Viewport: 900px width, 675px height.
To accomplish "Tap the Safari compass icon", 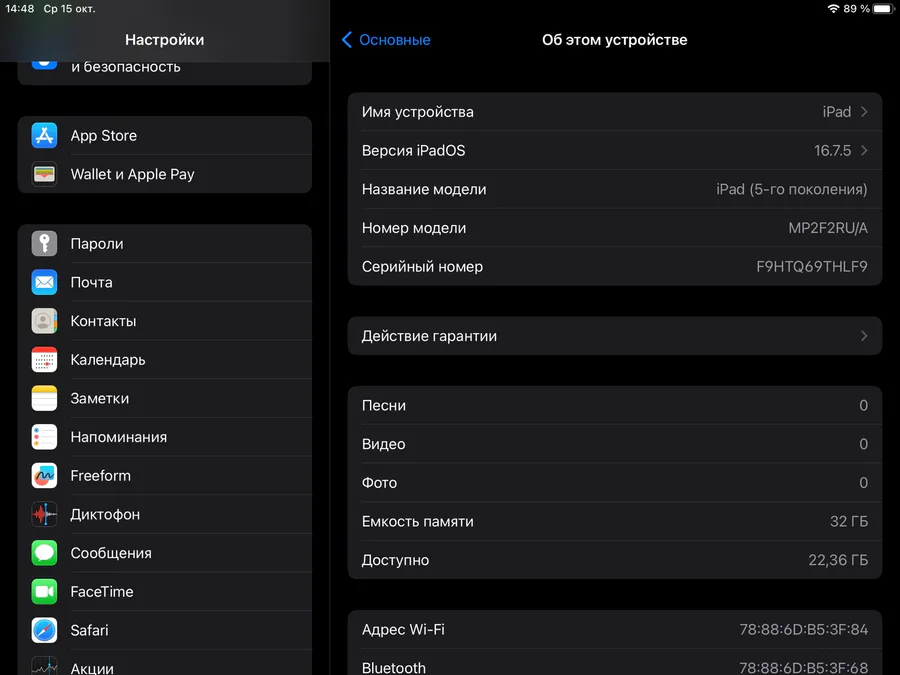I will click(44, 630).
